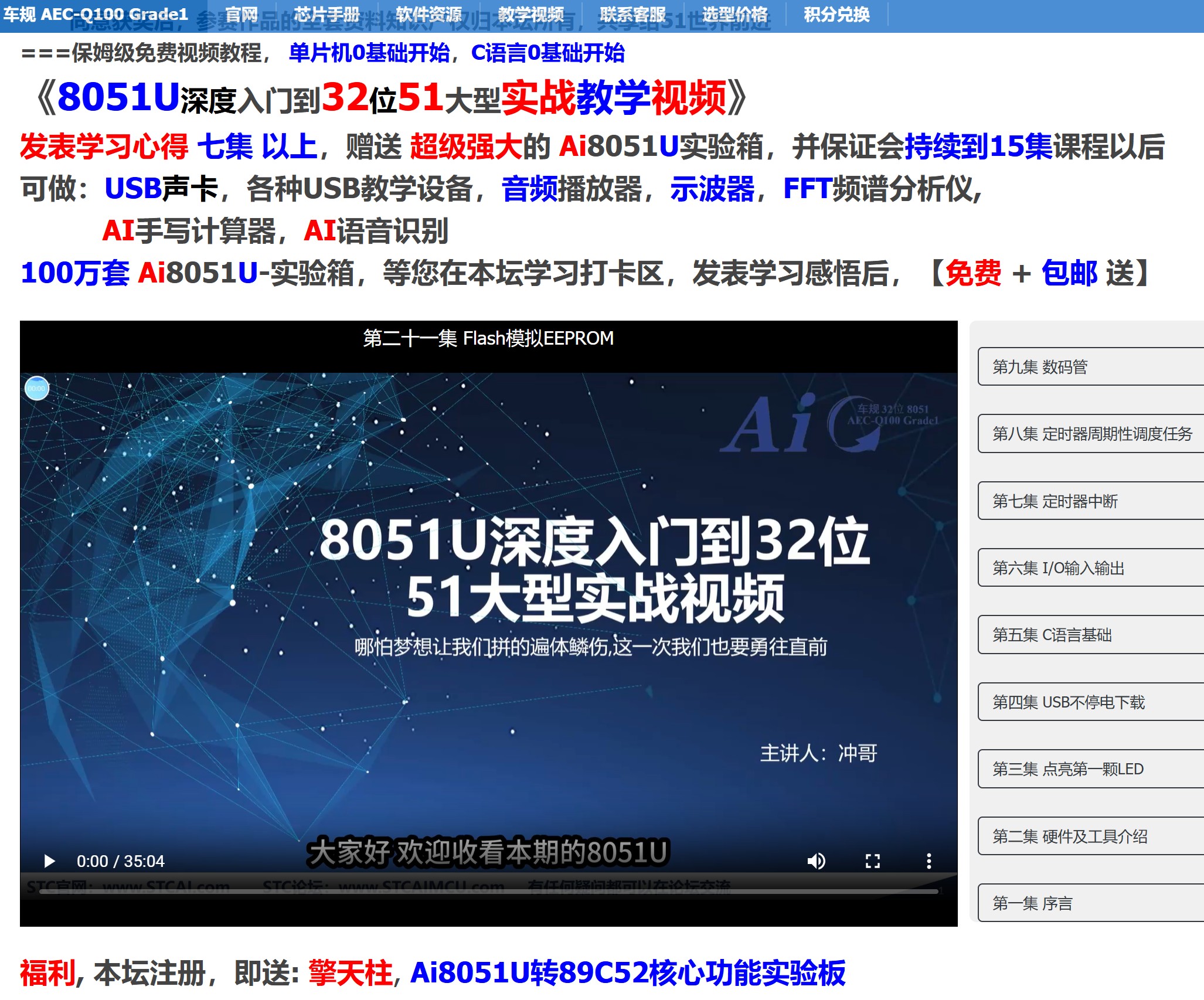1204x1000 pixels.
Task: Seek along the video progress bar
Action: click(489, 891)
